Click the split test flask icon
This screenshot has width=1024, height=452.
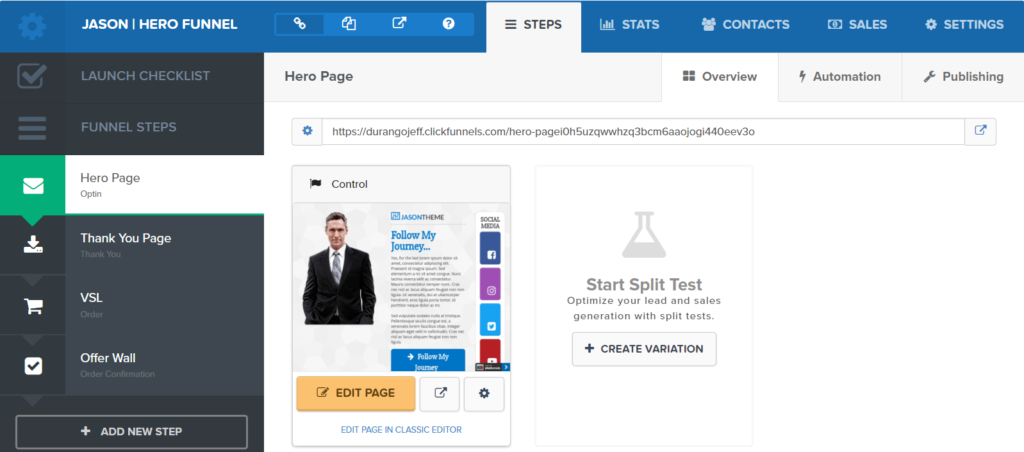pos(644,234)
